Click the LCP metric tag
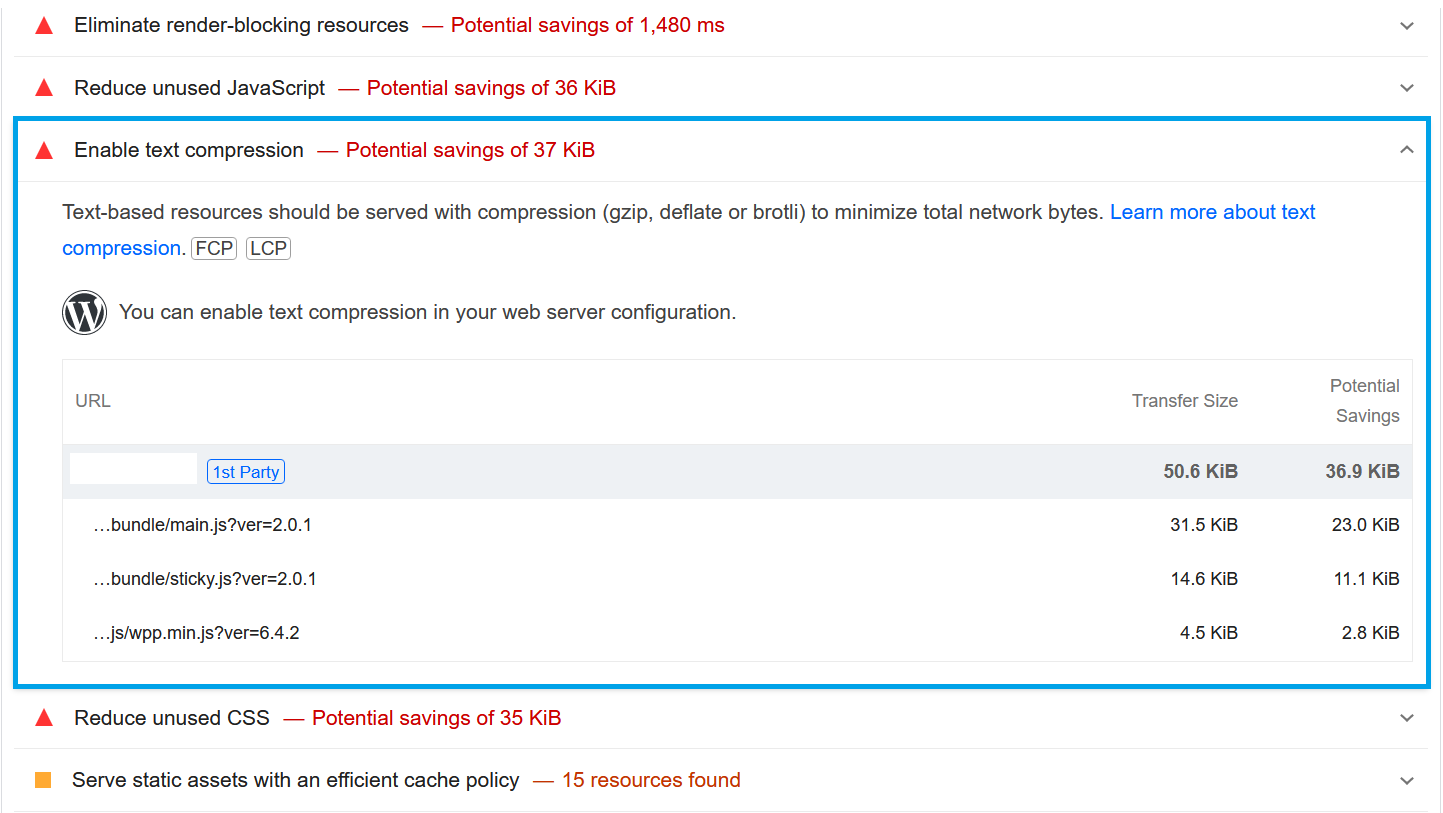The height and width of the screenshot is (813, 1443). pyautogui.click(x=268, y=248)
